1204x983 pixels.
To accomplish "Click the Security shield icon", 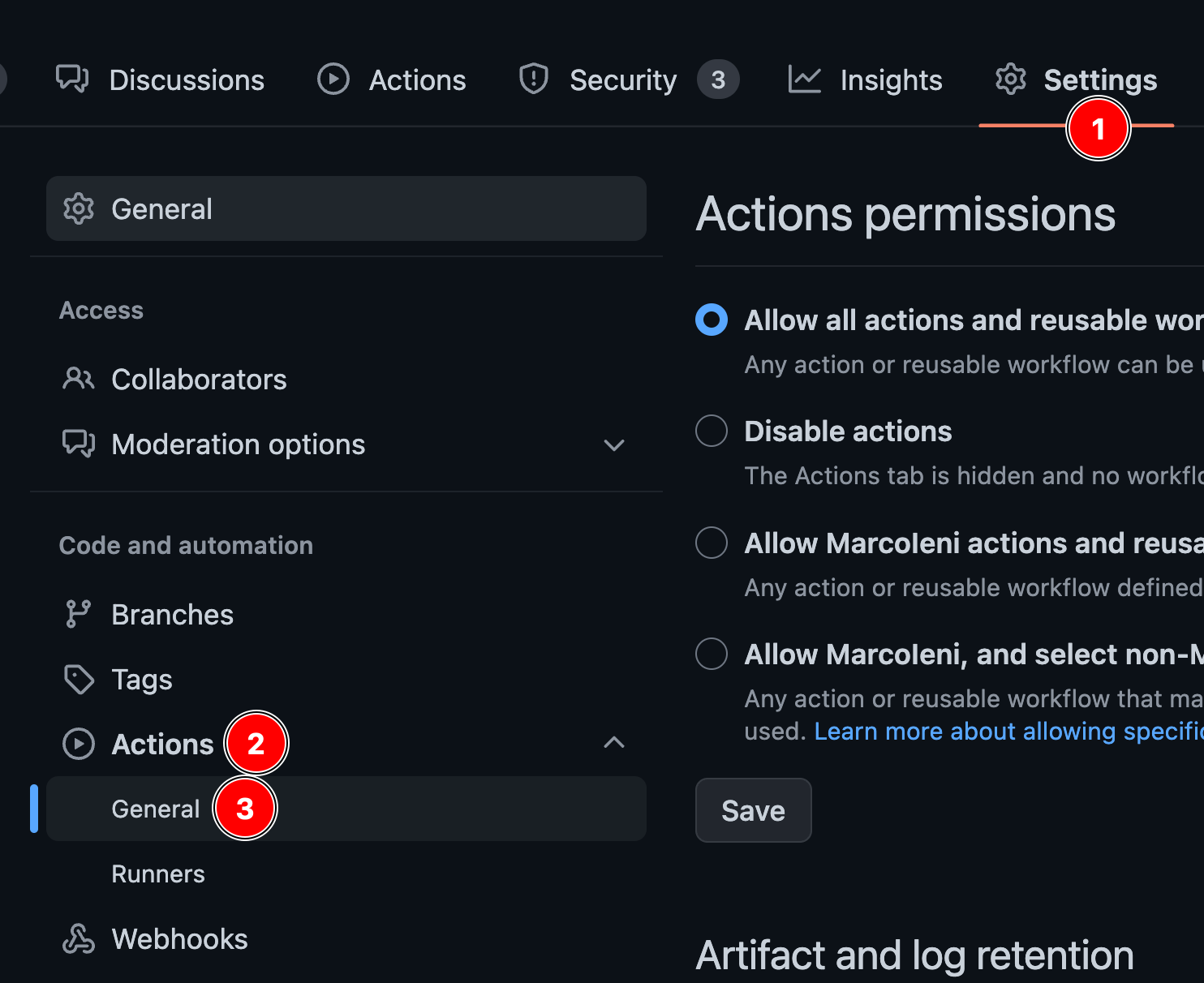I will [x=533, y=79].
